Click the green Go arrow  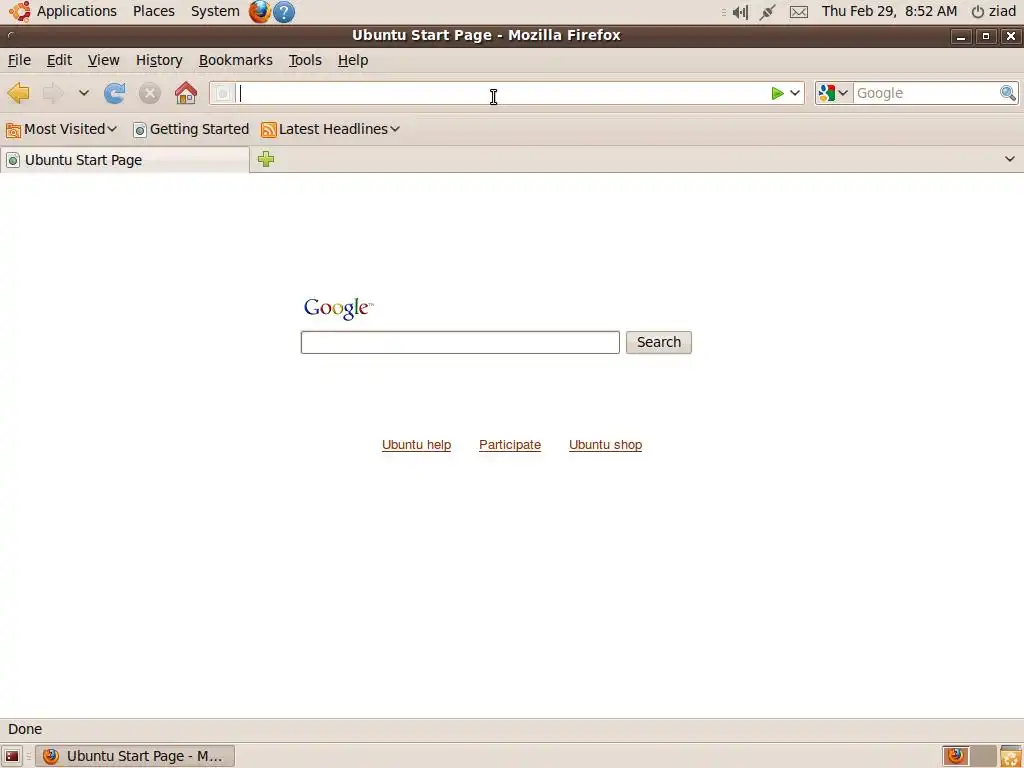pos(777,93)
